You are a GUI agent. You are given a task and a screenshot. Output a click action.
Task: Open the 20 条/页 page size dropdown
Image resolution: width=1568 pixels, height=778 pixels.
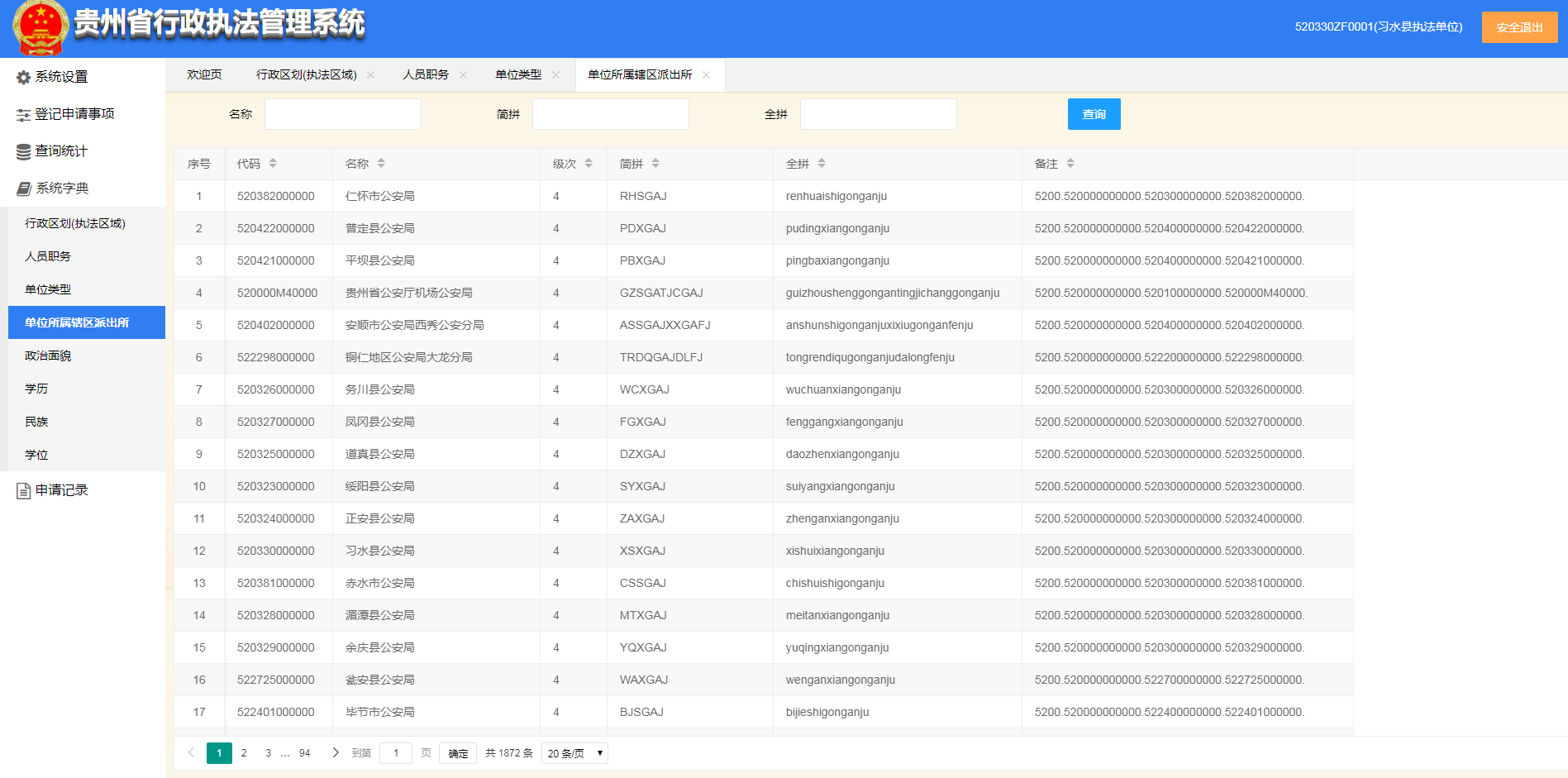(574, 753)
